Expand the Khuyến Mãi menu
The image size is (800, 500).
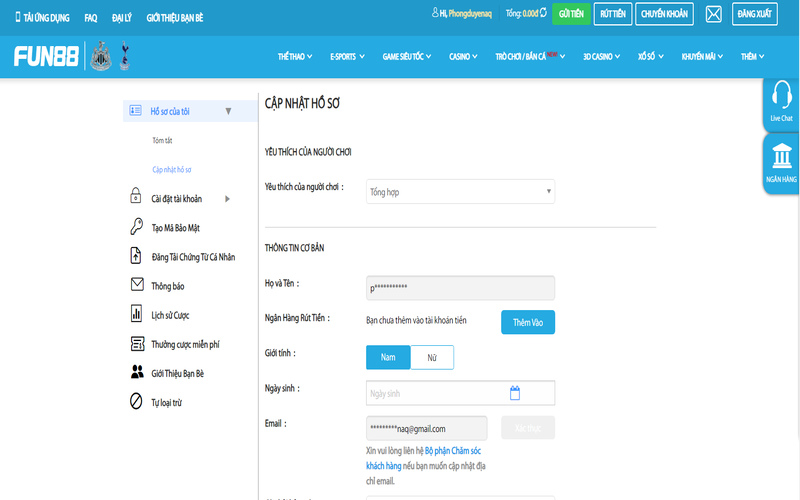click(x=702, y=57)
